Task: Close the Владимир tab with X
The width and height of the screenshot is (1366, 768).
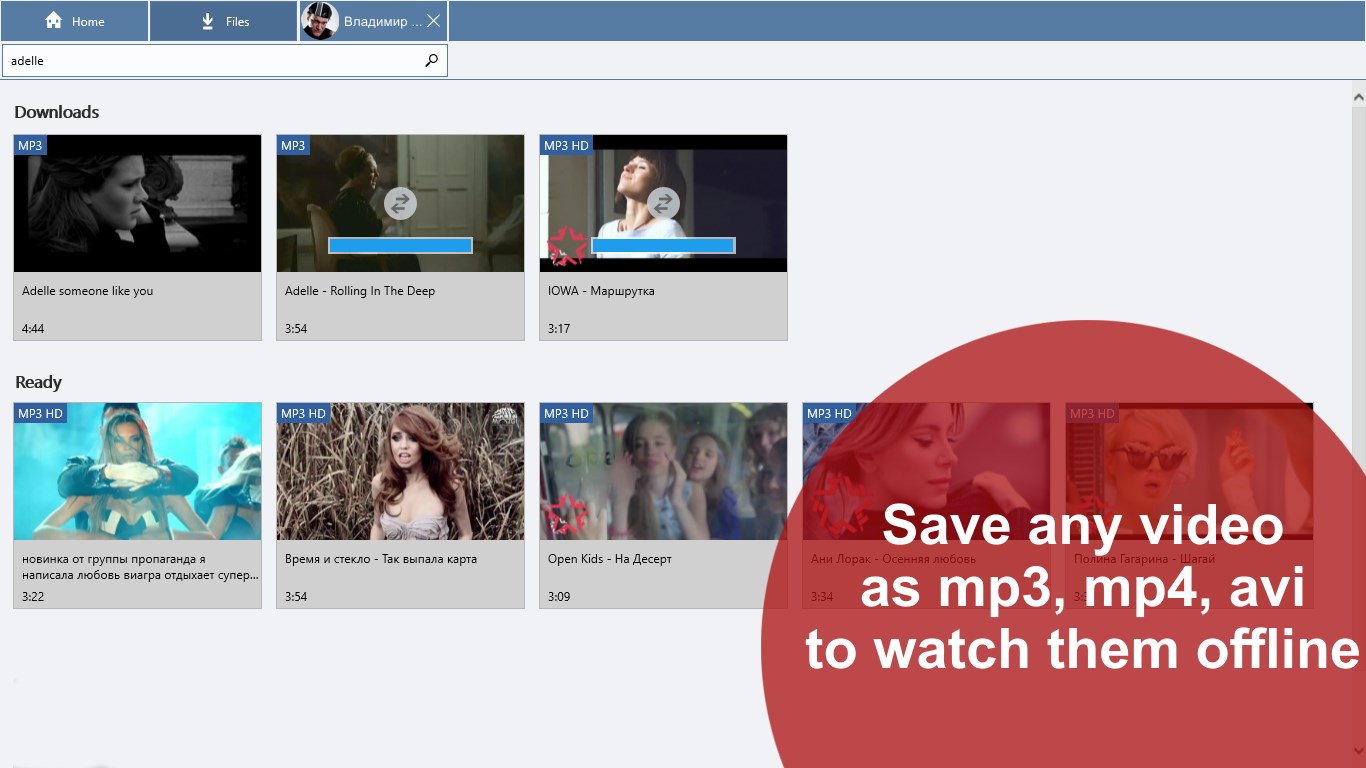Action: tap(433, 21)
